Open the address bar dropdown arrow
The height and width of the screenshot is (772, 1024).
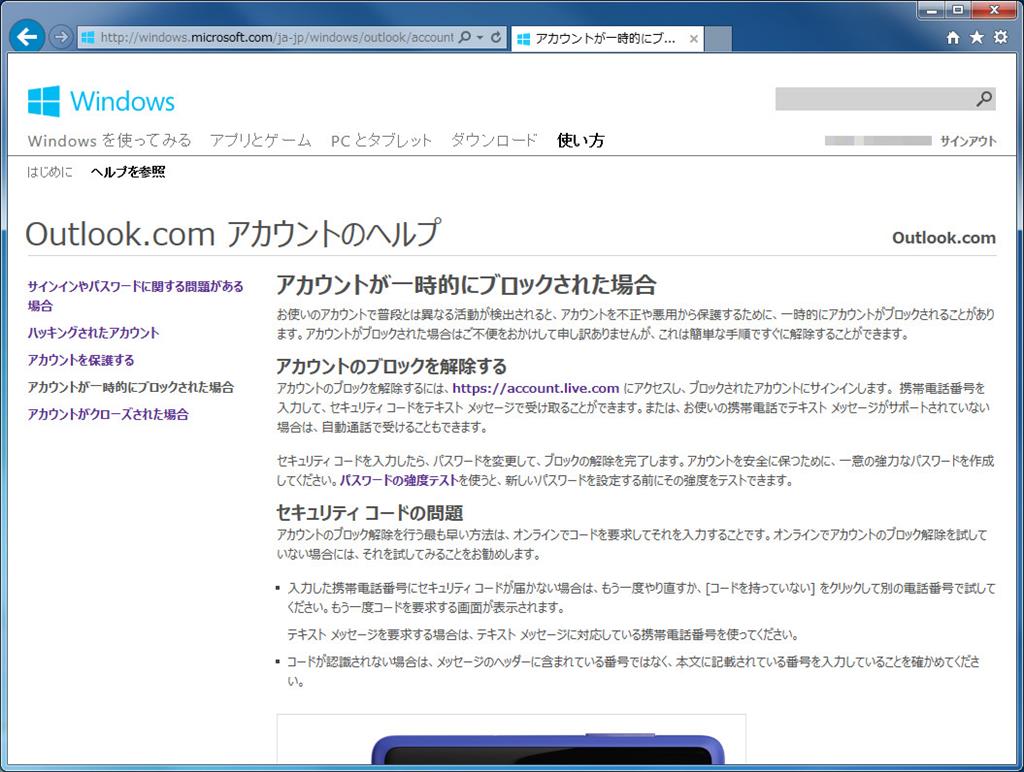tap(480, 37)
